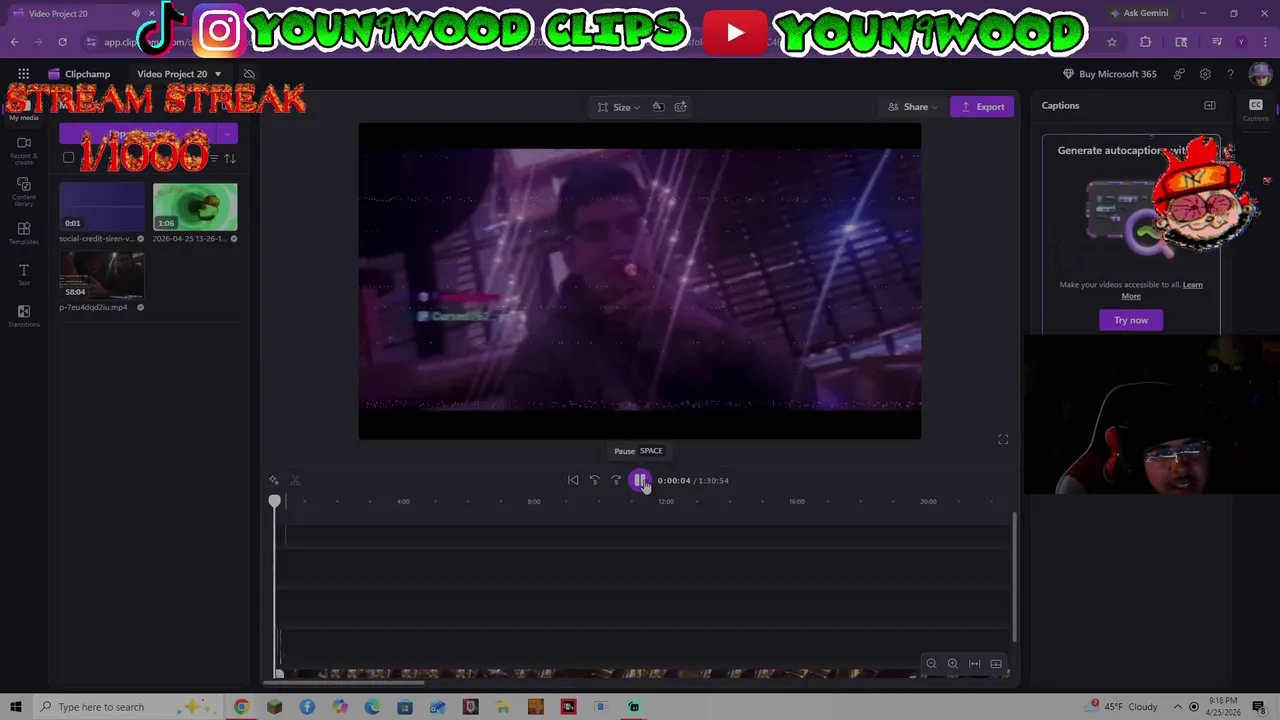Click the Clipchamp home logo
The image size is (1280, 720).
pyautogui.click(x=79, y=74)
